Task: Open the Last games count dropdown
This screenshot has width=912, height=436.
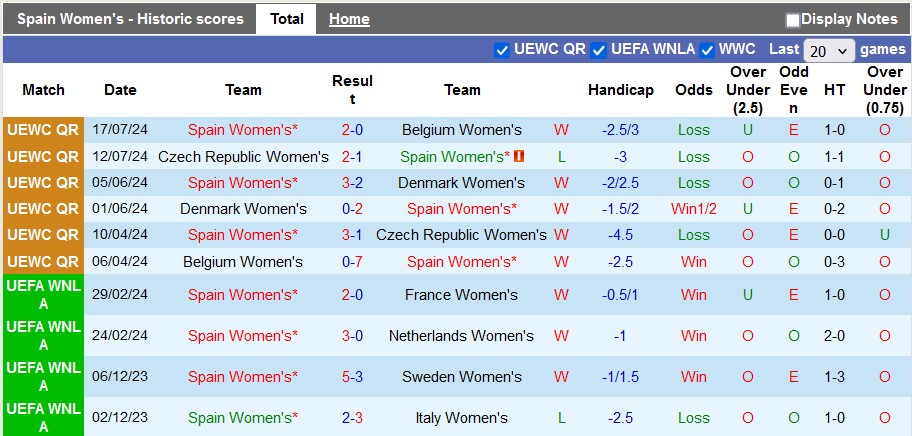Action: [829, 50]
